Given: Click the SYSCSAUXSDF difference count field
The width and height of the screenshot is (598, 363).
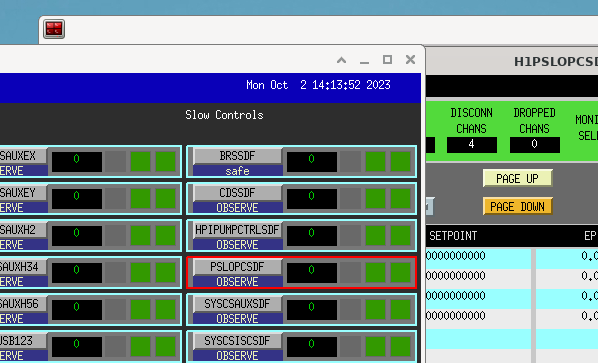Looking at the screenshot, I should (x=312, y=310).
